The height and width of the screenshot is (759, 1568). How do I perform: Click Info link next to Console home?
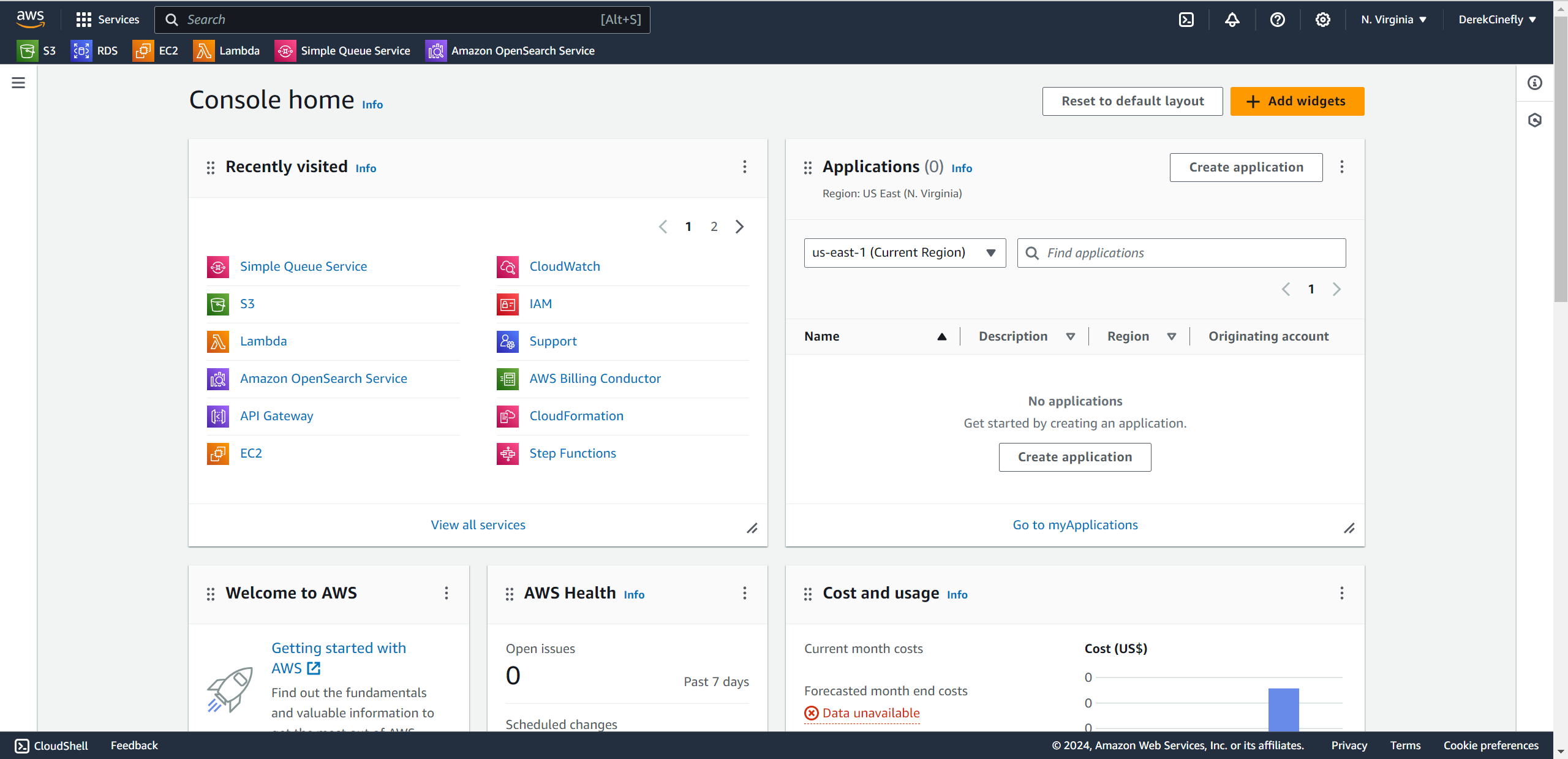(372, 105)
